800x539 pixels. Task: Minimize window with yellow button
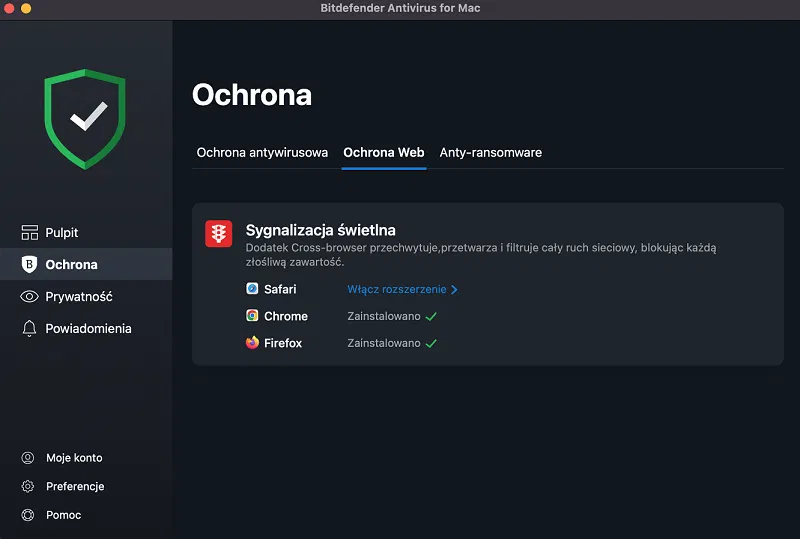point(26,8)
